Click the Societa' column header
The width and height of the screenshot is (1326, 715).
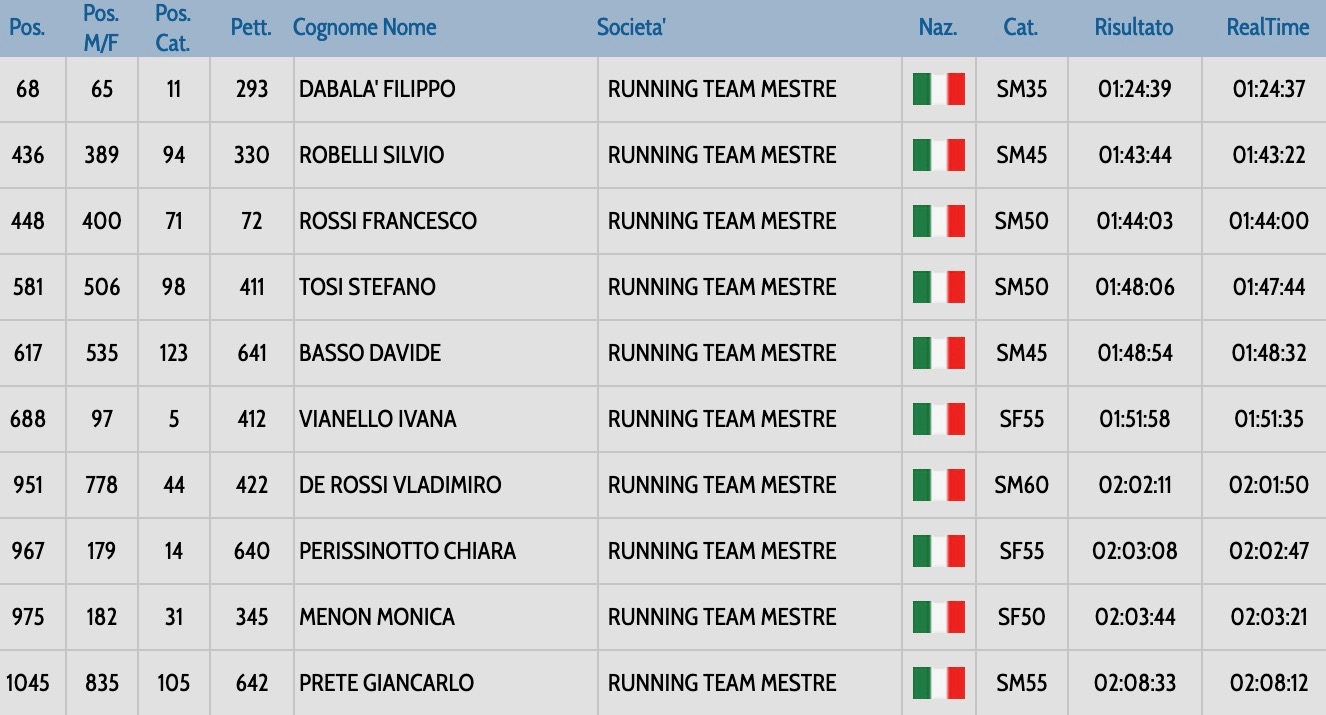(631, 28)
